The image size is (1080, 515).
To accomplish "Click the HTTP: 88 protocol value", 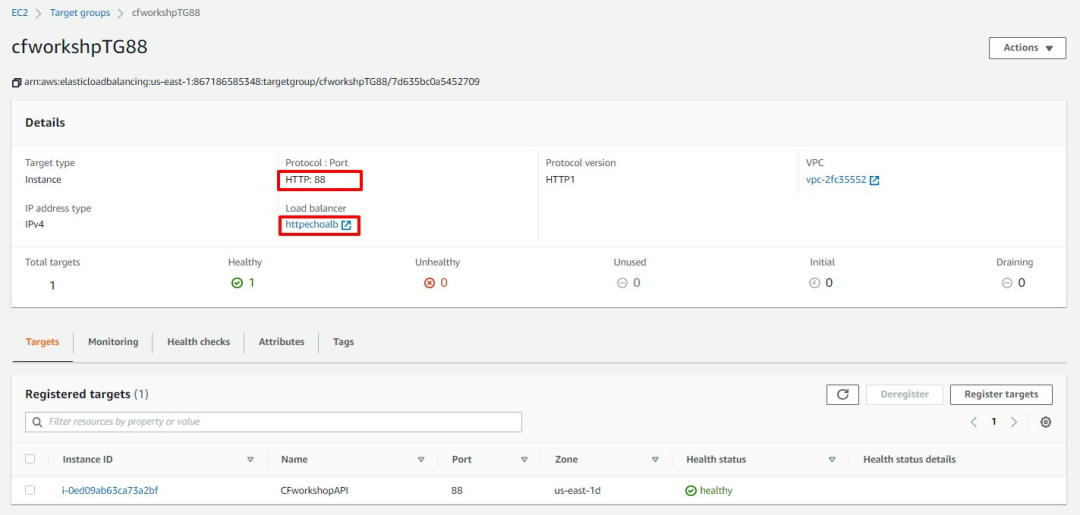I will pos(305,180).
